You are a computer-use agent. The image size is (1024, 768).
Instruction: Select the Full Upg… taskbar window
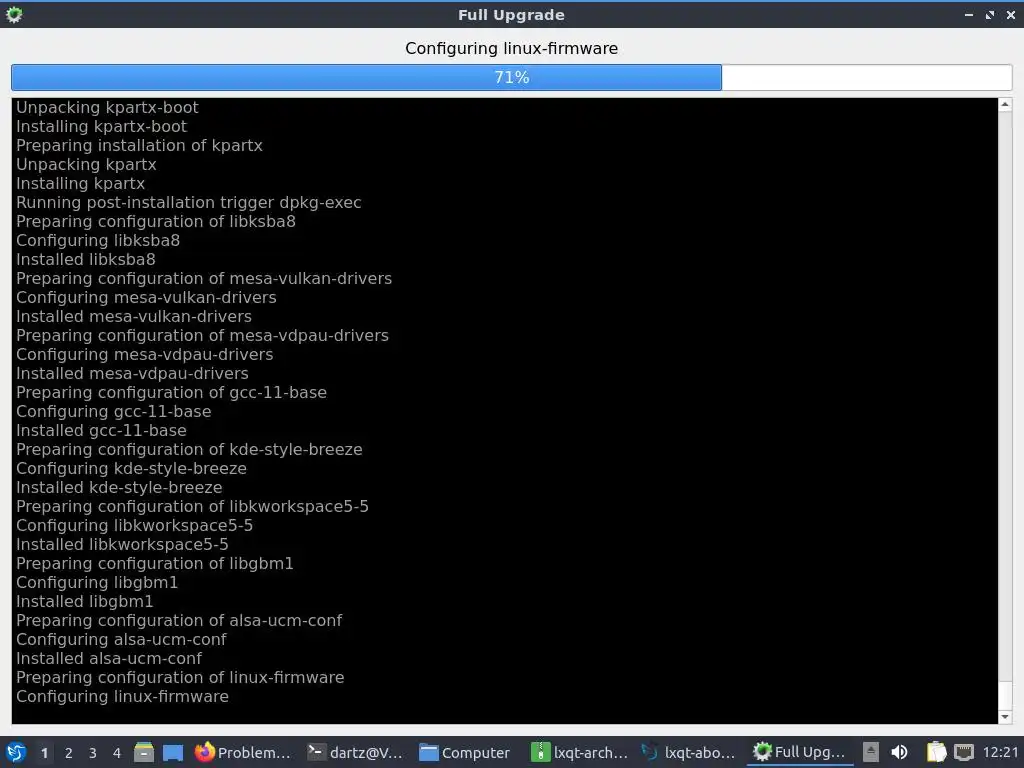pos(799,752)
